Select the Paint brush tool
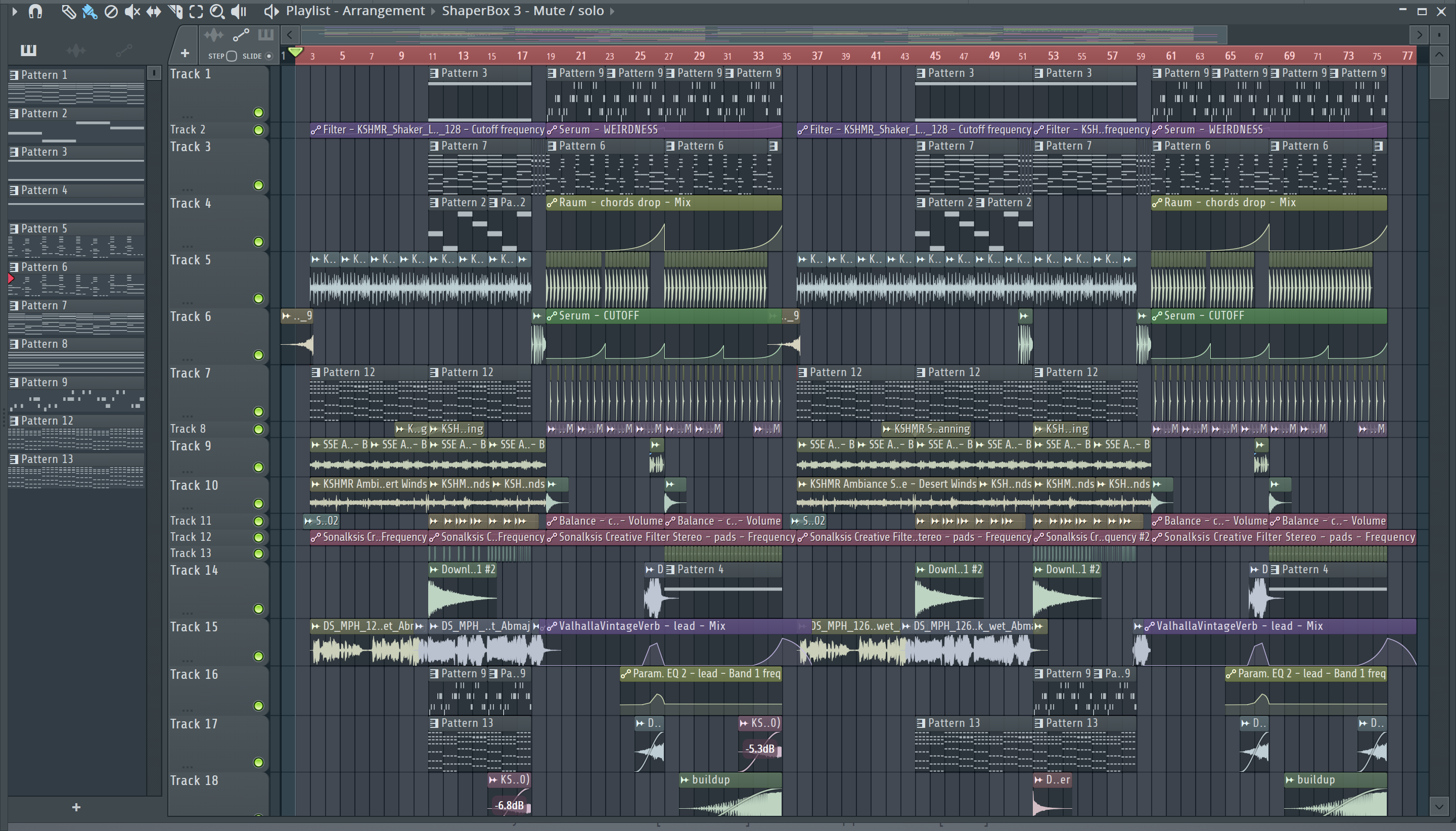Screen dimensions: 1456x831 click(x=89, y=11)
